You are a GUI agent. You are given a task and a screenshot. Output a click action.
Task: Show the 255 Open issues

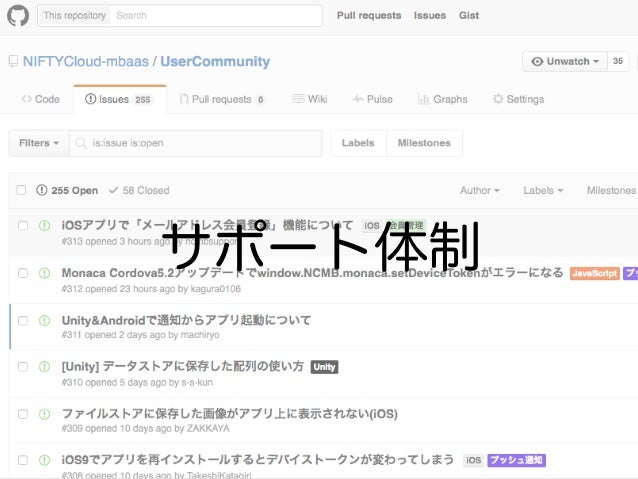(67, 190)
